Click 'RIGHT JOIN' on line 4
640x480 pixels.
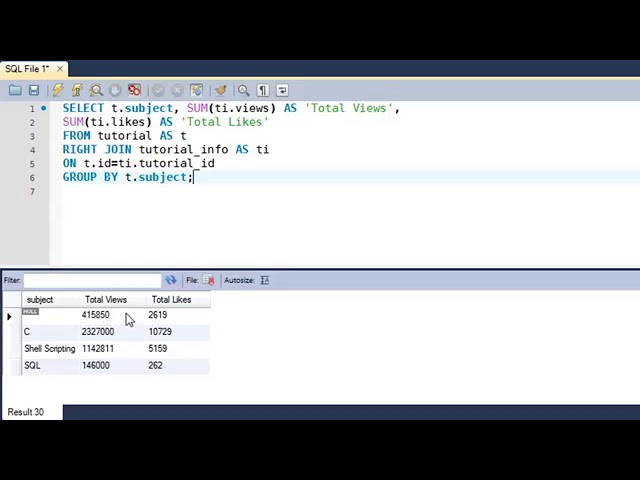point(97,149)
